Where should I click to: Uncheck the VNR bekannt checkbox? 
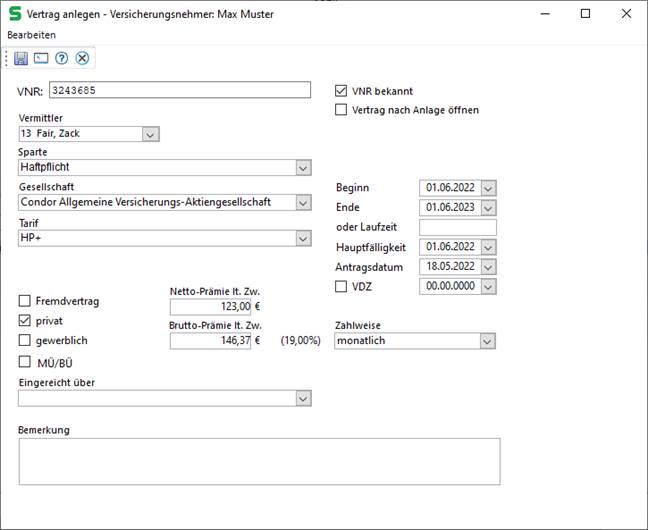342,90
